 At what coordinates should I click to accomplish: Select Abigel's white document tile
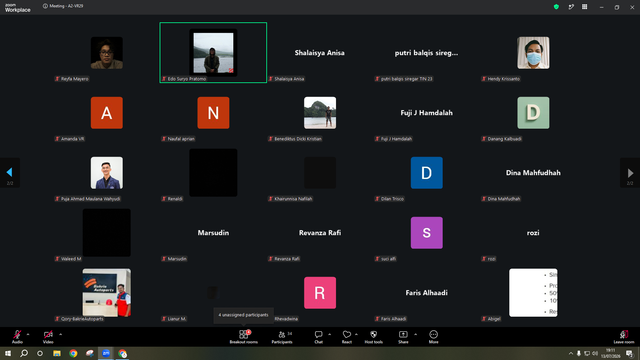pyautogui.click(x=533, y=293)
